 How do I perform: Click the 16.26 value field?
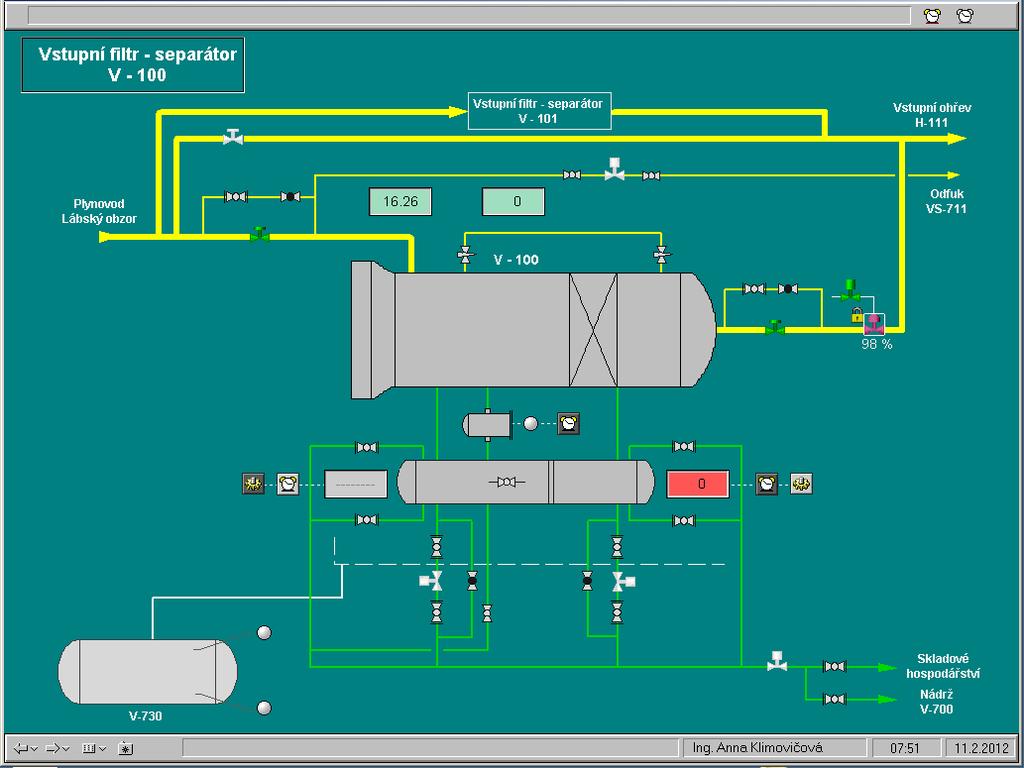[400, 201]
